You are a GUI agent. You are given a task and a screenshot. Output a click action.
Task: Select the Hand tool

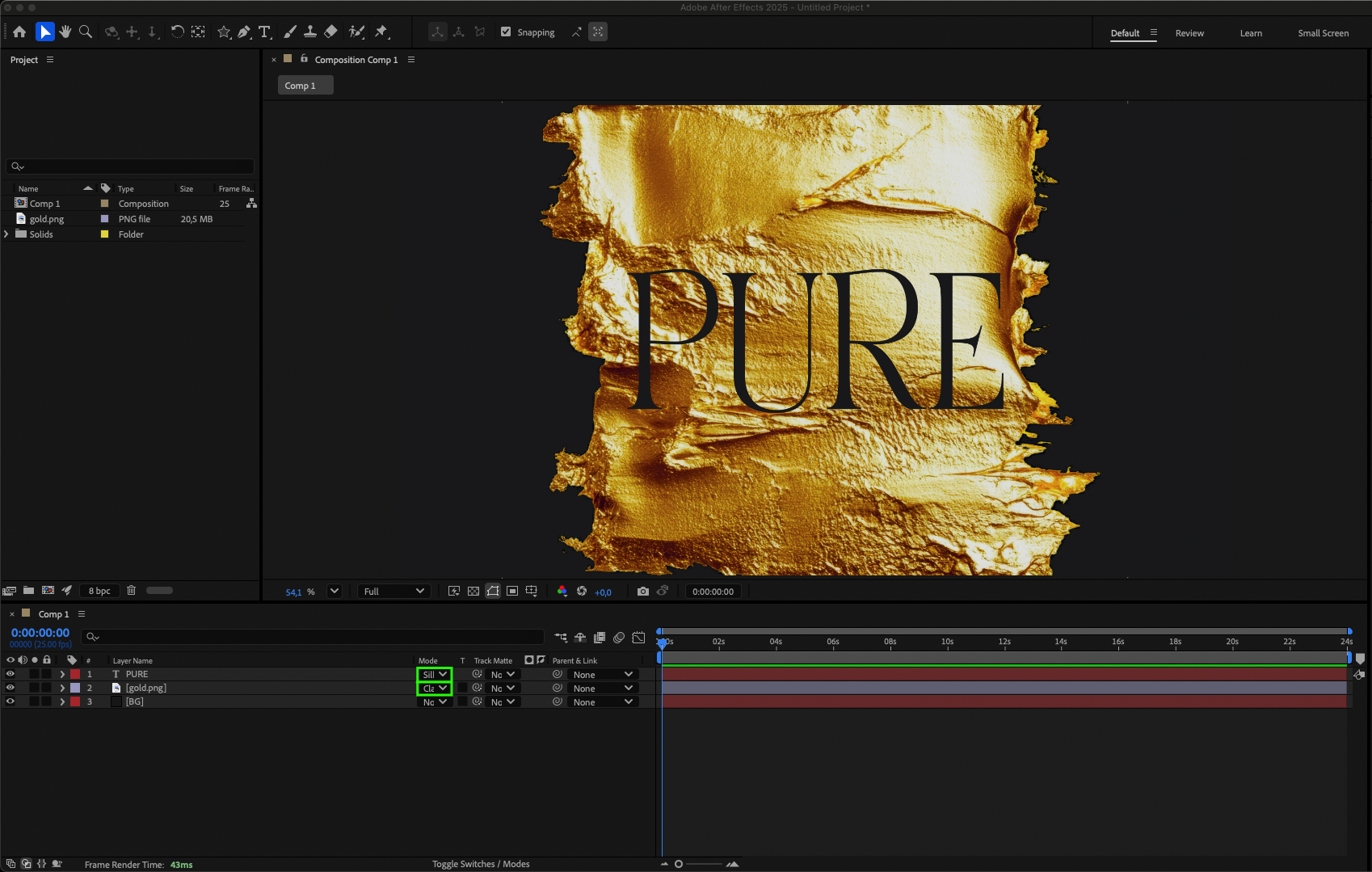click(65, 32)
